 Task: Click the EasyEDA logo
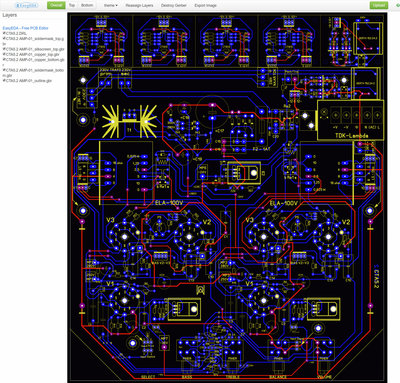[x=27, y=5]
